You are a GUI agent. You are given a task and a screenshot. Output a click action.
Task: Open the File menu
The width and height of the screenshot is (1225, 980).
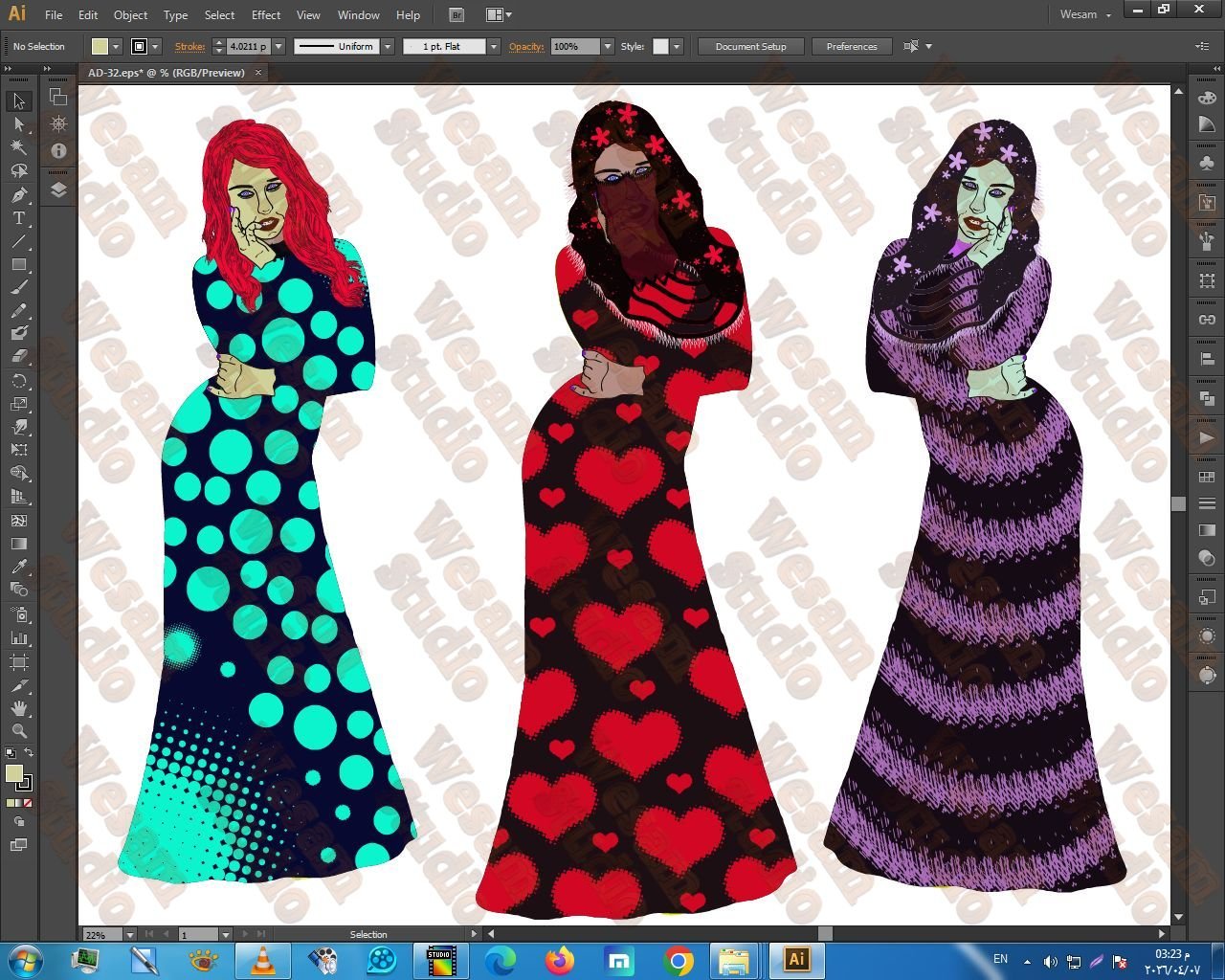tap(54, 15)
